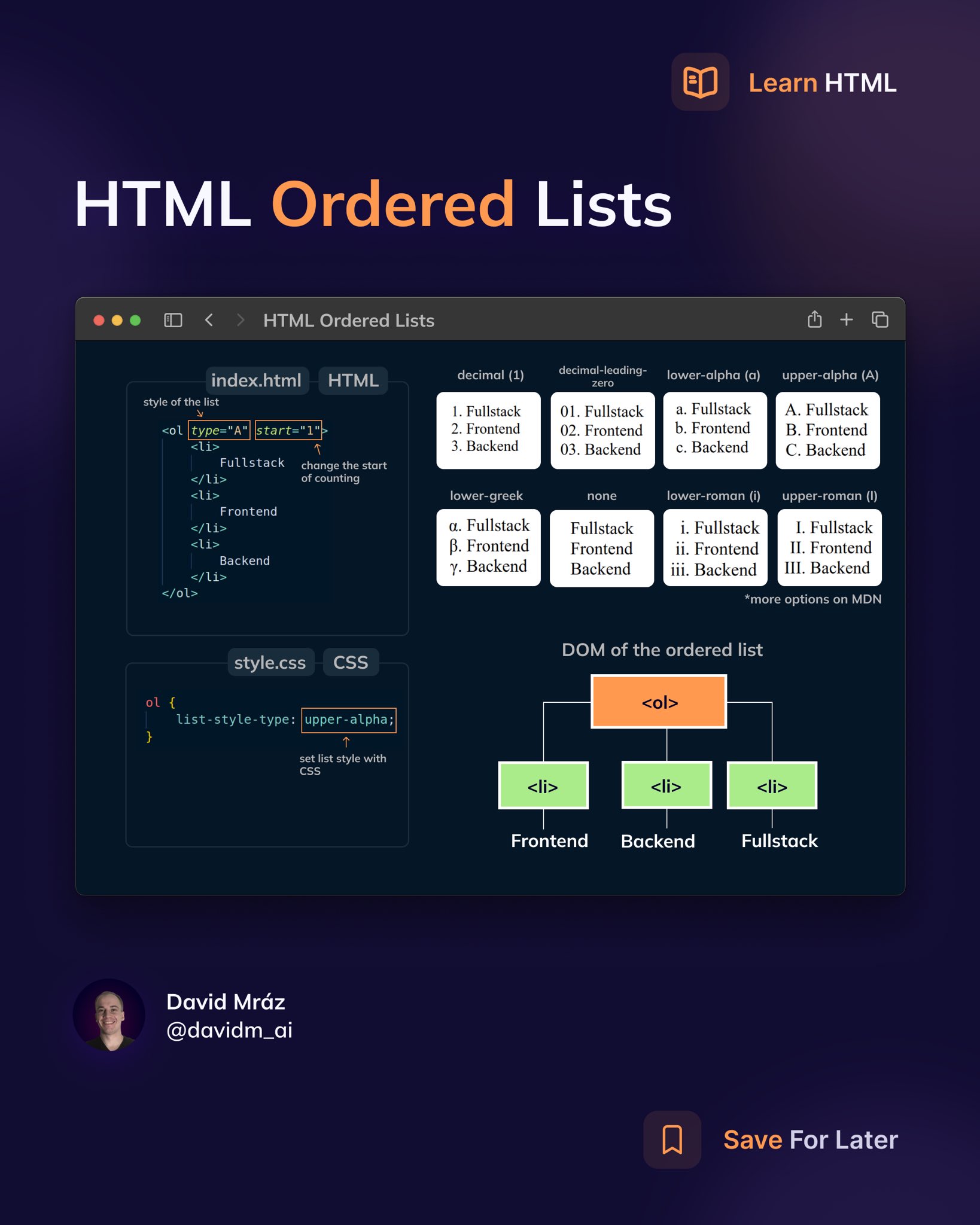
Task: Click the orange <ol> DOM node
Action: (659, 702)
